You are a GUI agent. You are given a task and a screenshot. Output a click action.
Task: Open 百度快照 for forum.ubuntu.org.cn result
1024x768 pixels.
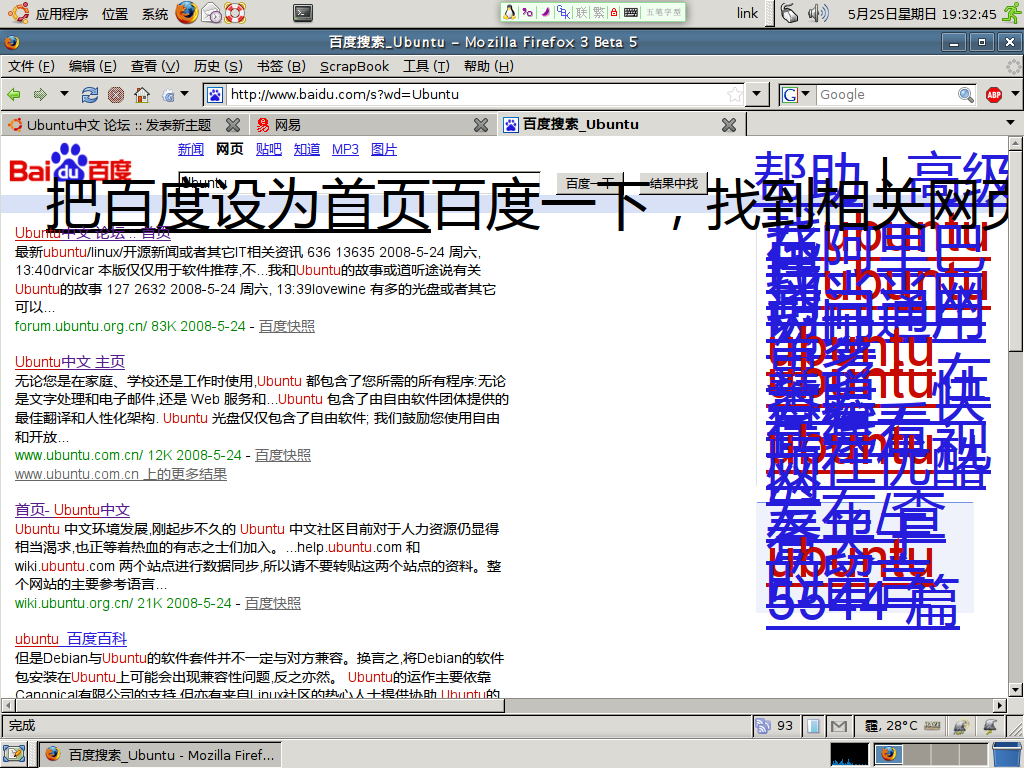tap(287, 326)
